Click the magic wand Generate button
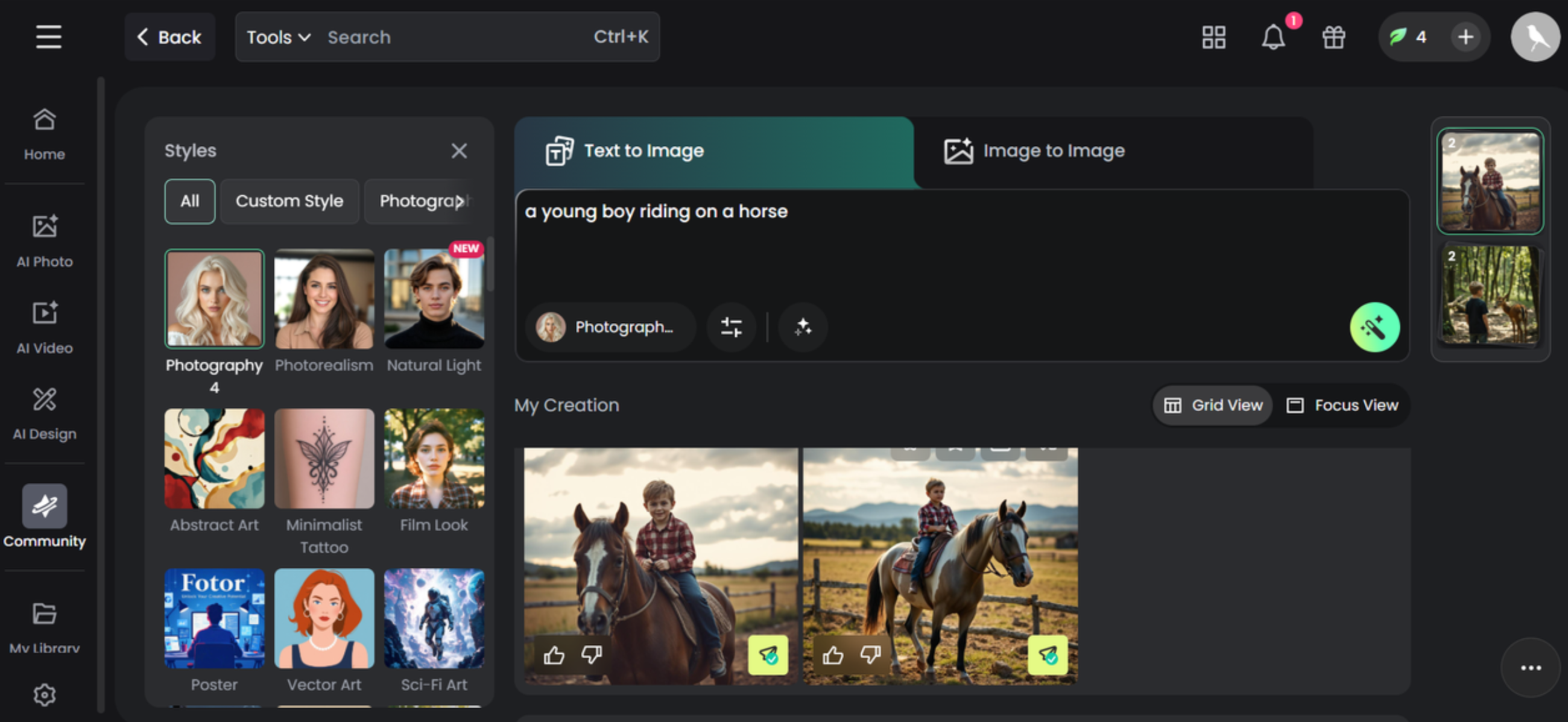1568x722 pixels. (x=1374, y=327)
